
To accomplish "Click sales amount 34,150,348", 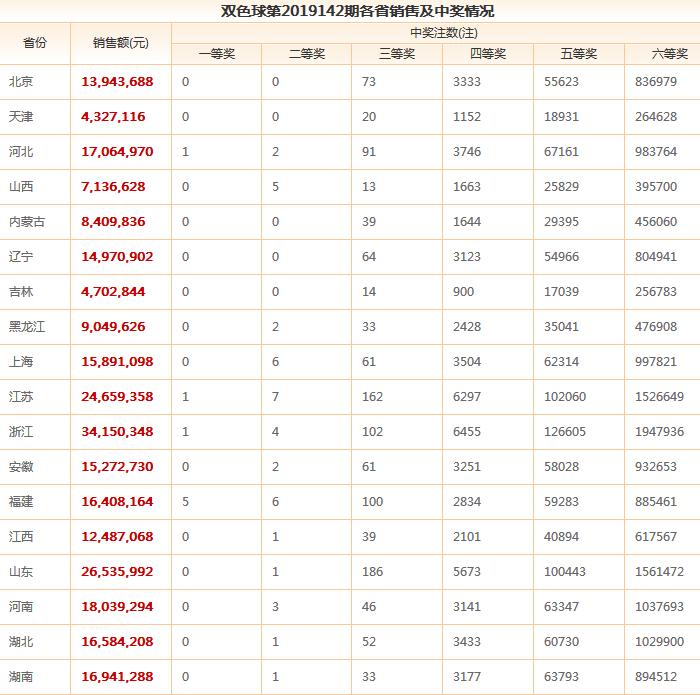I will (x=117, y=432).
